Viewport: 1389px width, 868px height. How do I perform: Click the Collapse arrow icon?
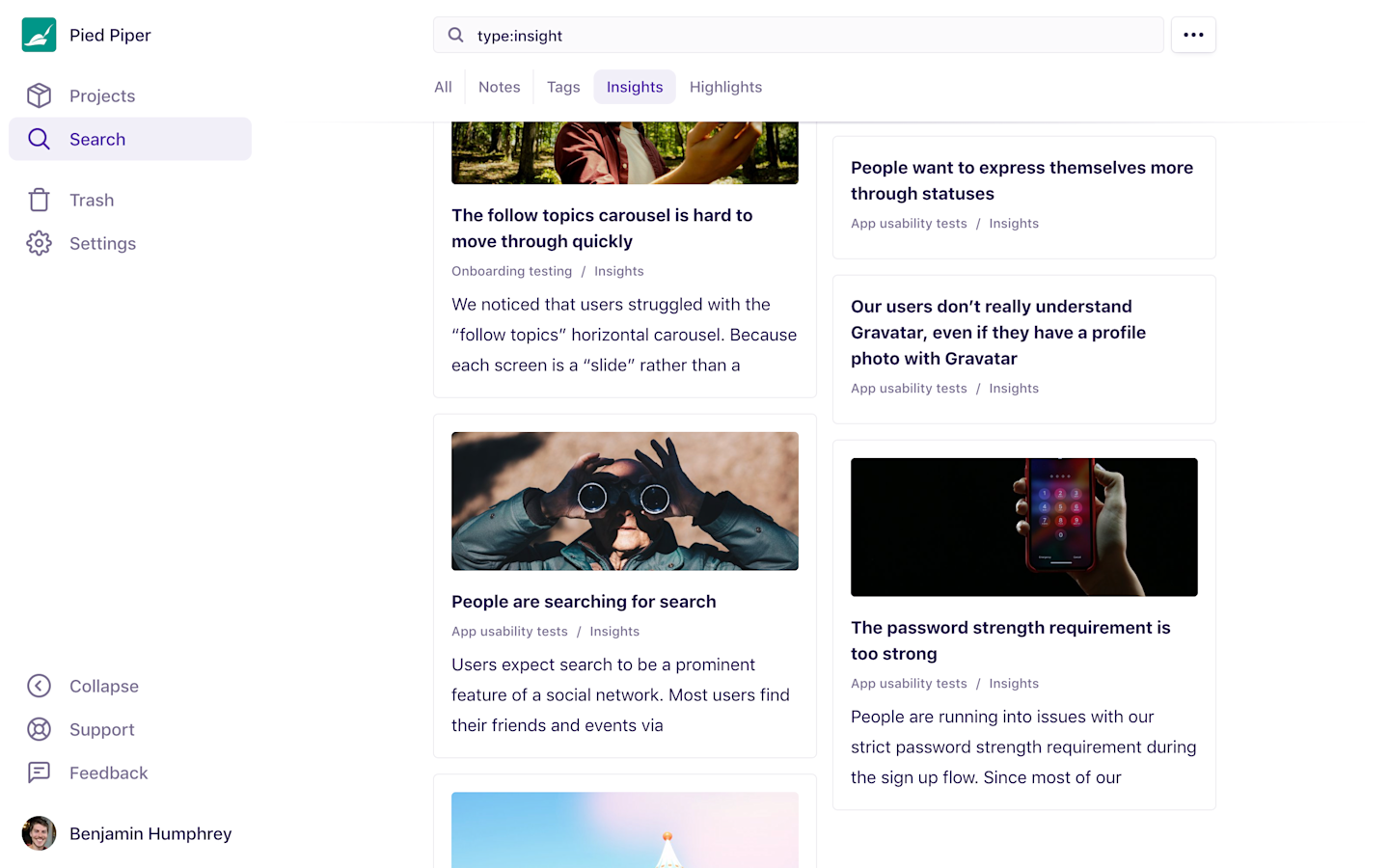pyautogui.click(x=39, y=686)
